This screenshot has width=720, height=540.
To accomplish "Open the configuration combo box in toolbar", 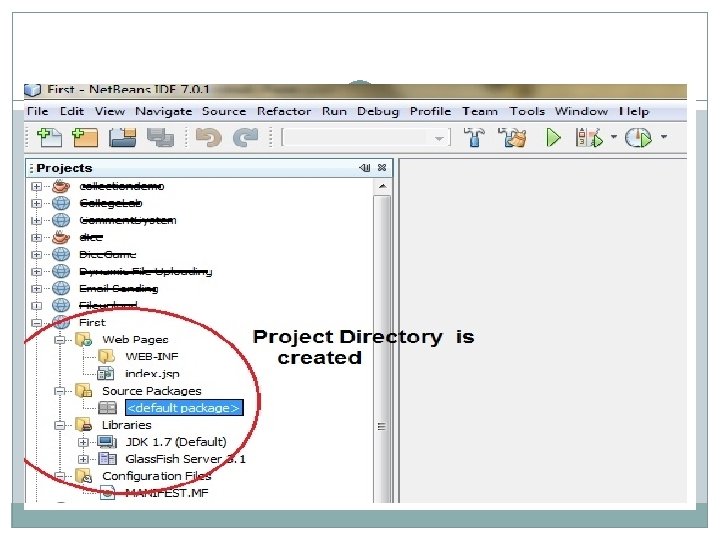I will click(x=366, y=137).
